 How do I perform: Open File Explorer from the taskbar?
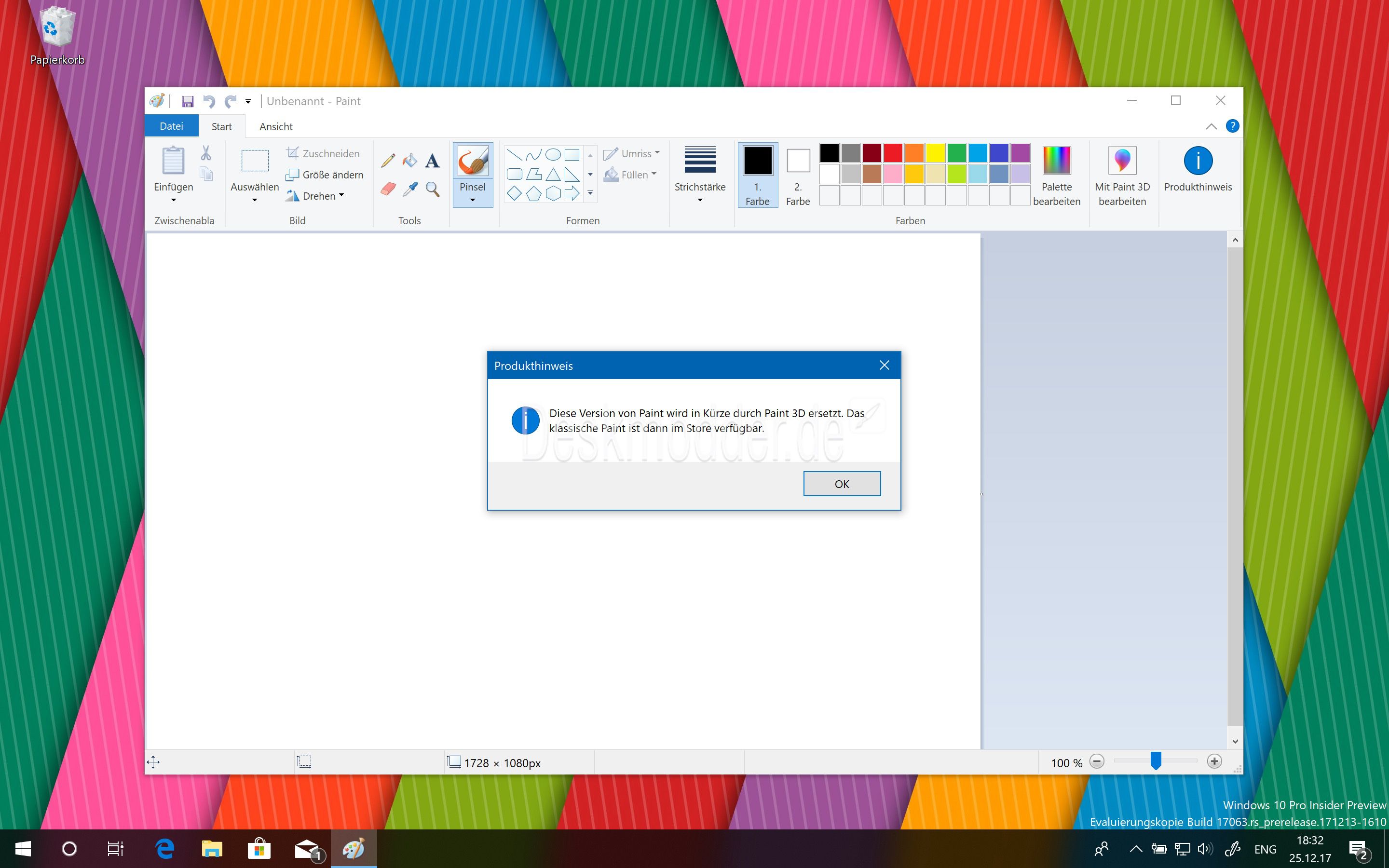point(212,849)
